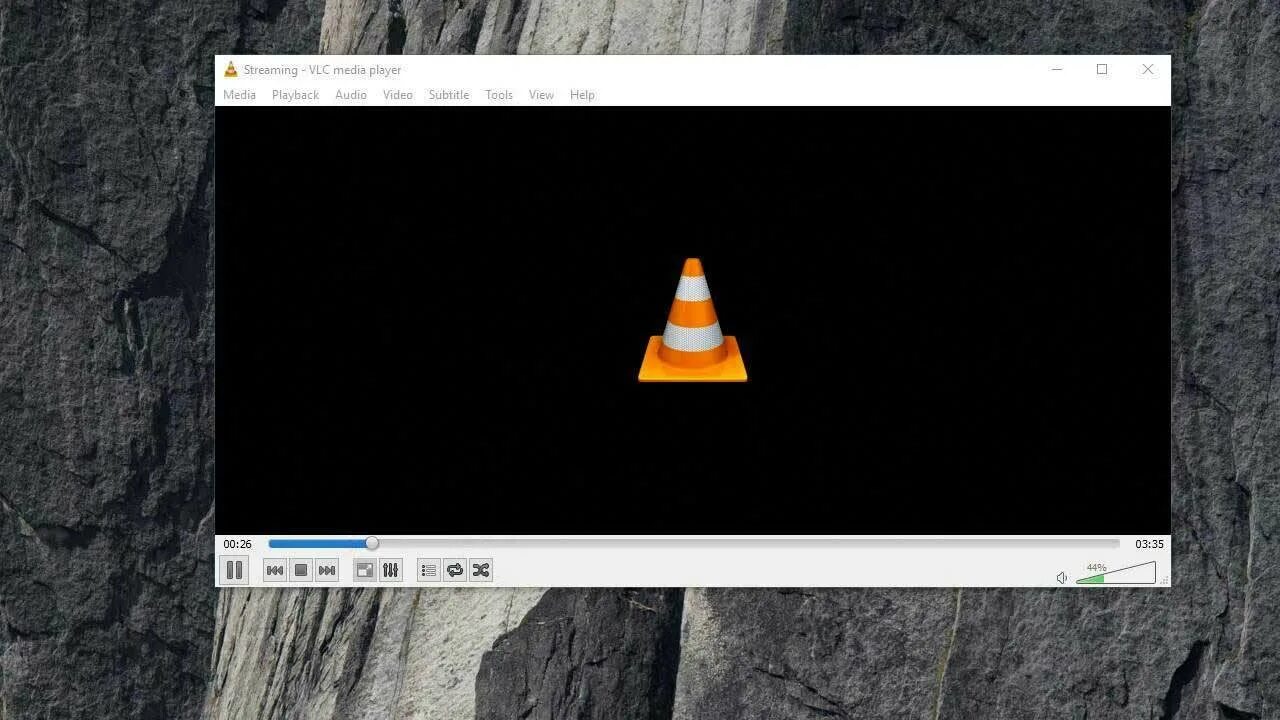Mute audio via speaker icon

[1062, 577]
